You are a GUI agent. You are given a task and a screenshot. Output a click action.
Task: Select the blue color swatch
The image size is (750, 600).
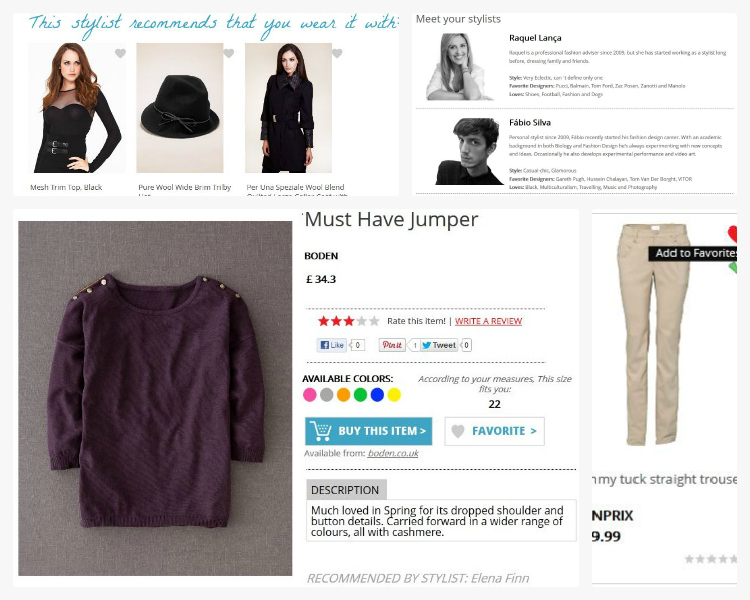pos(377,395)
